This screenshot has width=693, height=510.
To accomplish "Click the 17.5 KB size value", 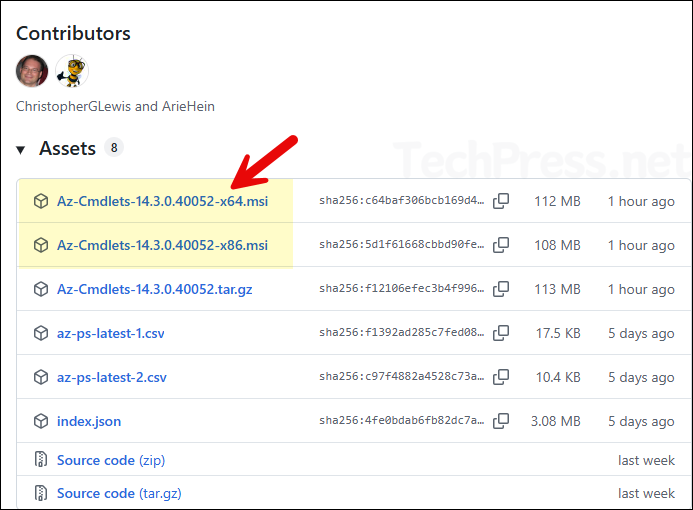I will click(558, 334).
